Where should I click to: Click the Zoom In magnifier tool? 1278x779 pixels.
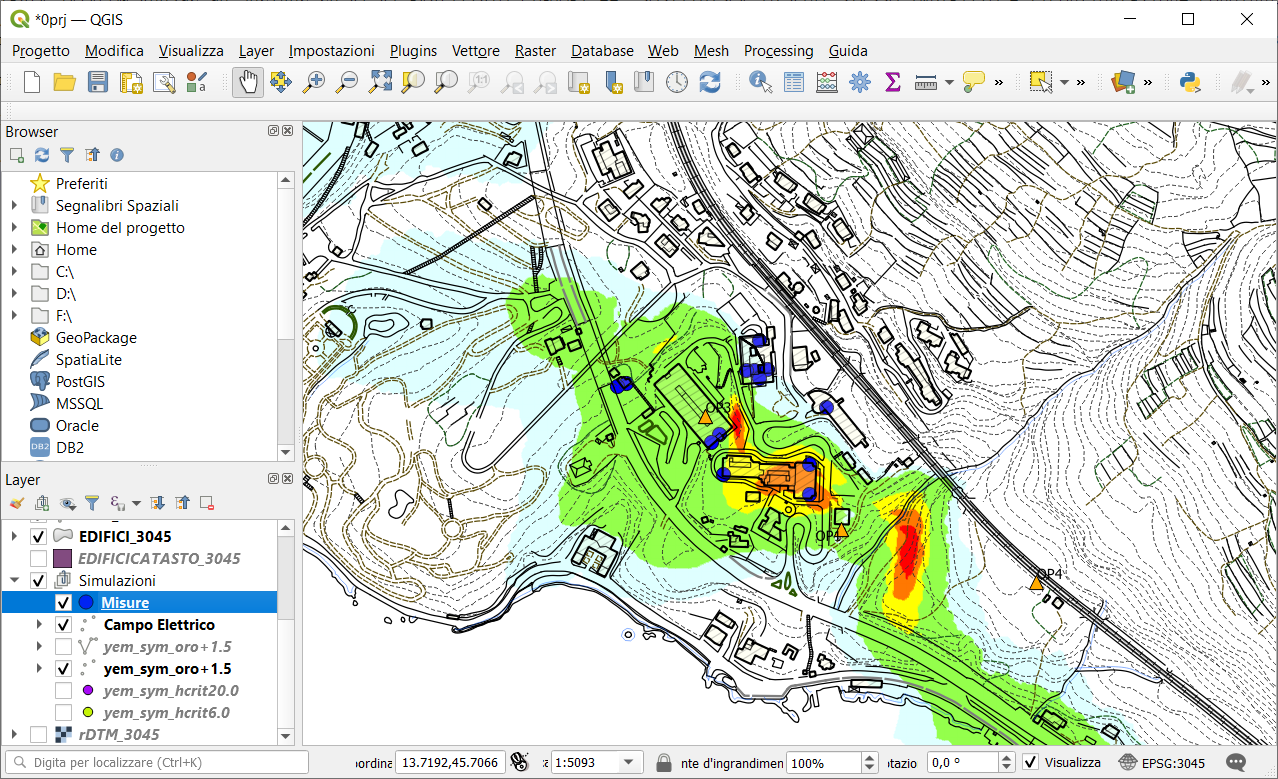coord(314,82)
